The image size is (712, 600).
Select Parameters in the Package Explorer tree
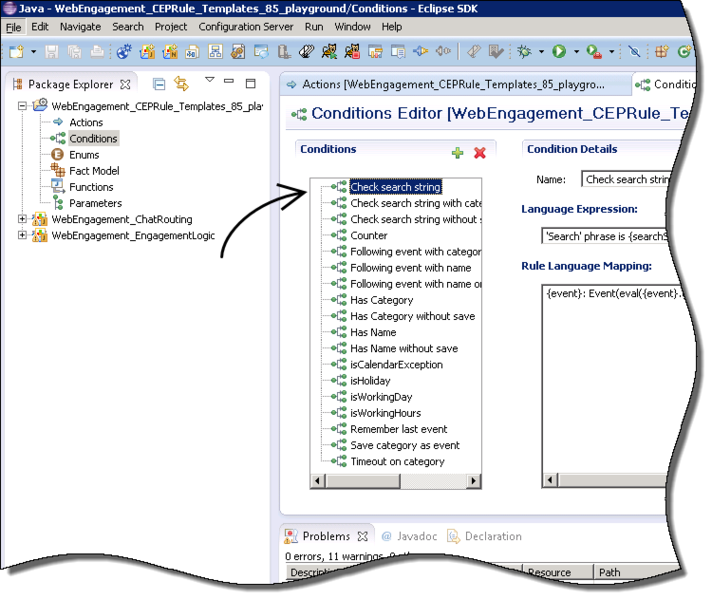pos(95,203)
